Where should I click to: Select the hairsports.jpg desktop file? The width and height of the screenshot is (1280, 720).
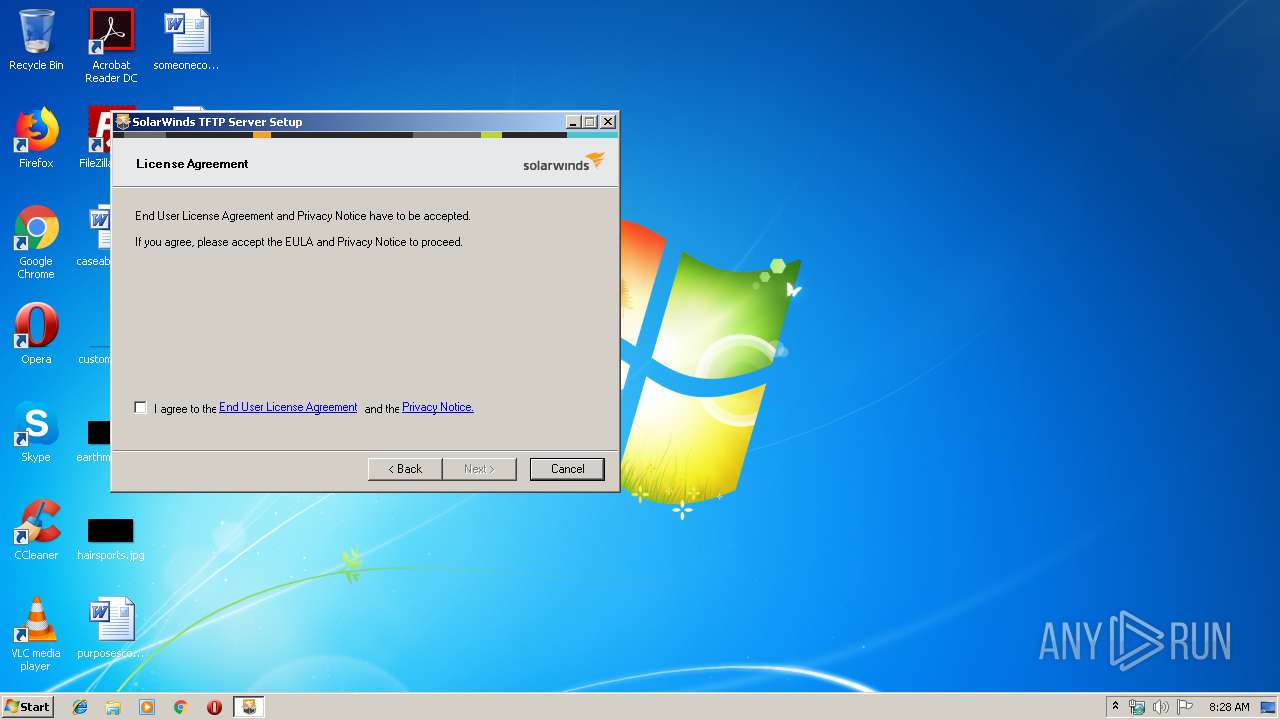point(111,538)
